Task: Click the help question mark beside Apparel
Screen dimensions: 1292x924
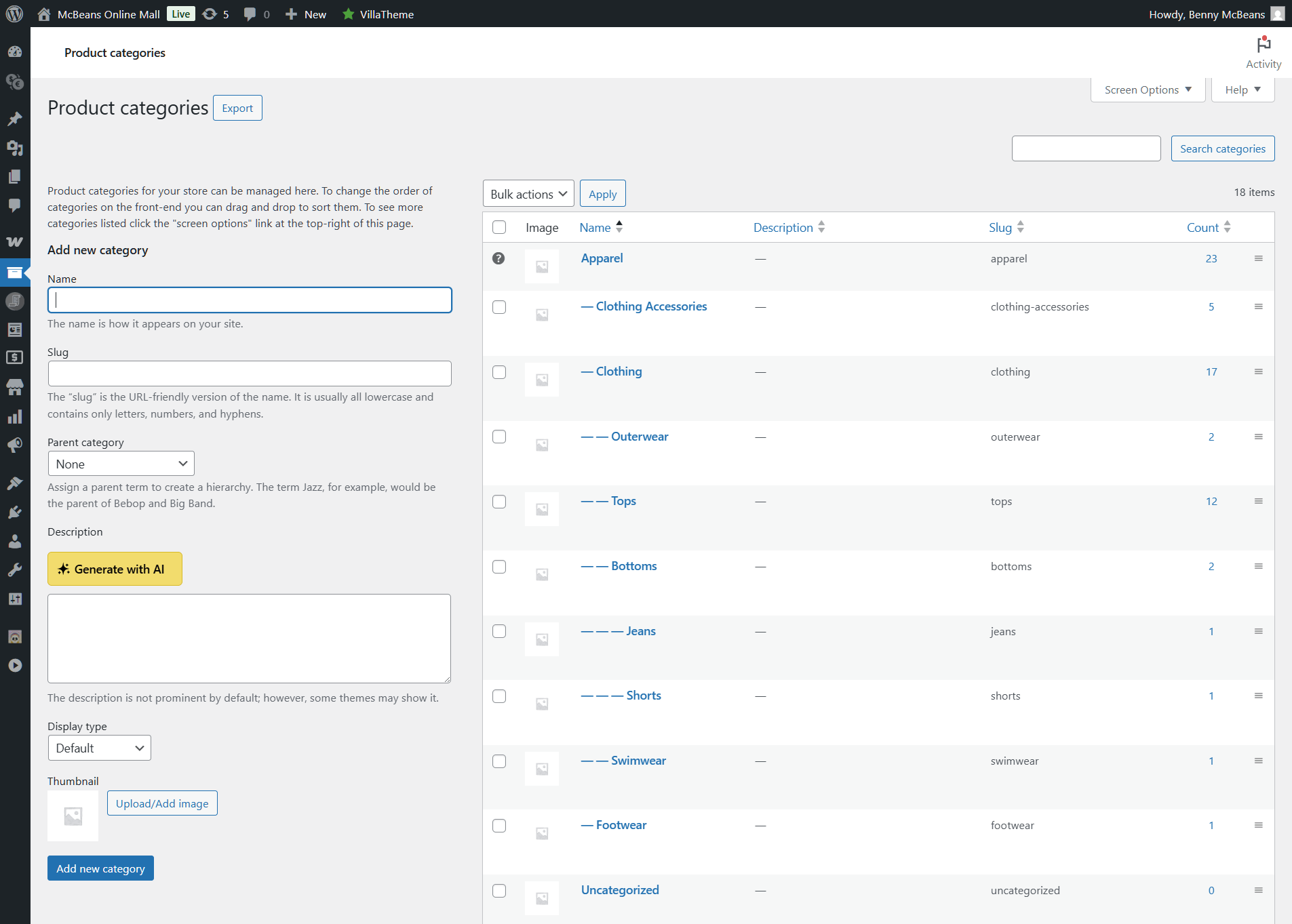Action: (x=498, y=258)
